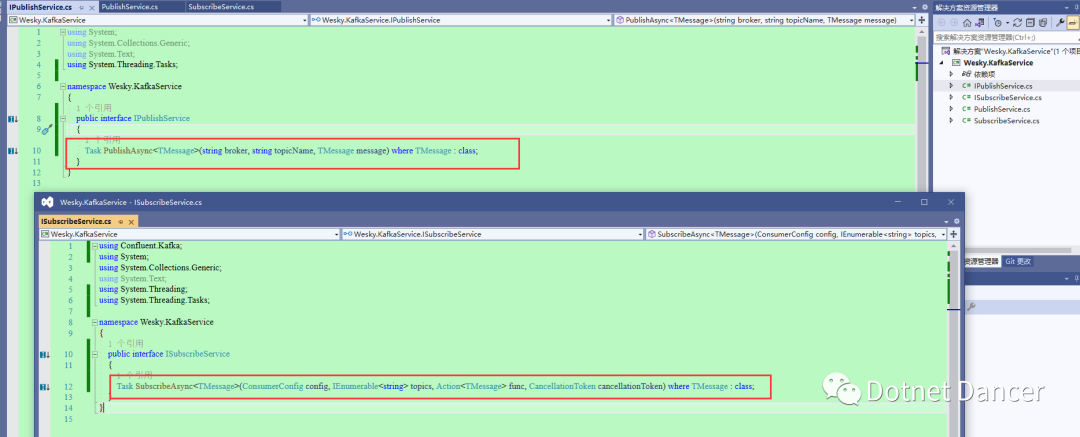
Task: Expand the 依赖项 node
Action: (952, 74)
